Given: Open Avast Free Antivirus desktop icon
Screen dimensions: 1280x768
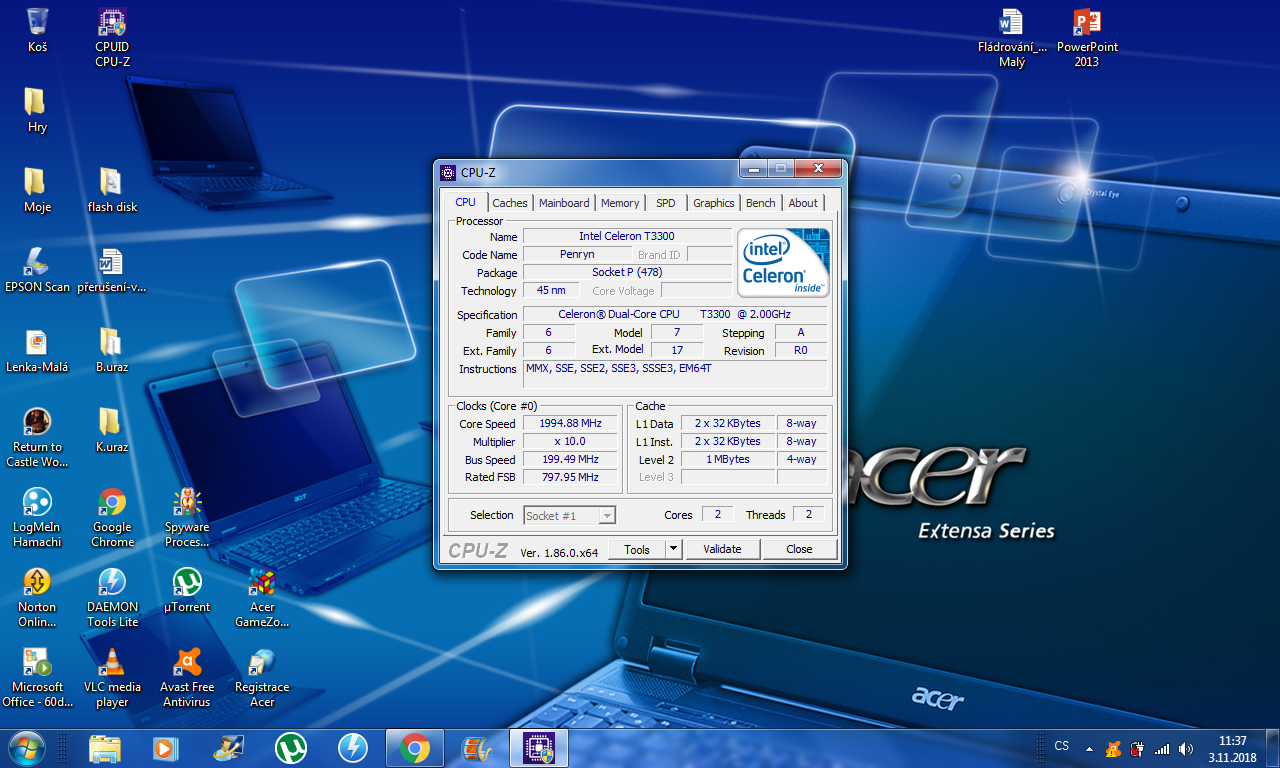Looking at the screenshot, I should 187,664.
